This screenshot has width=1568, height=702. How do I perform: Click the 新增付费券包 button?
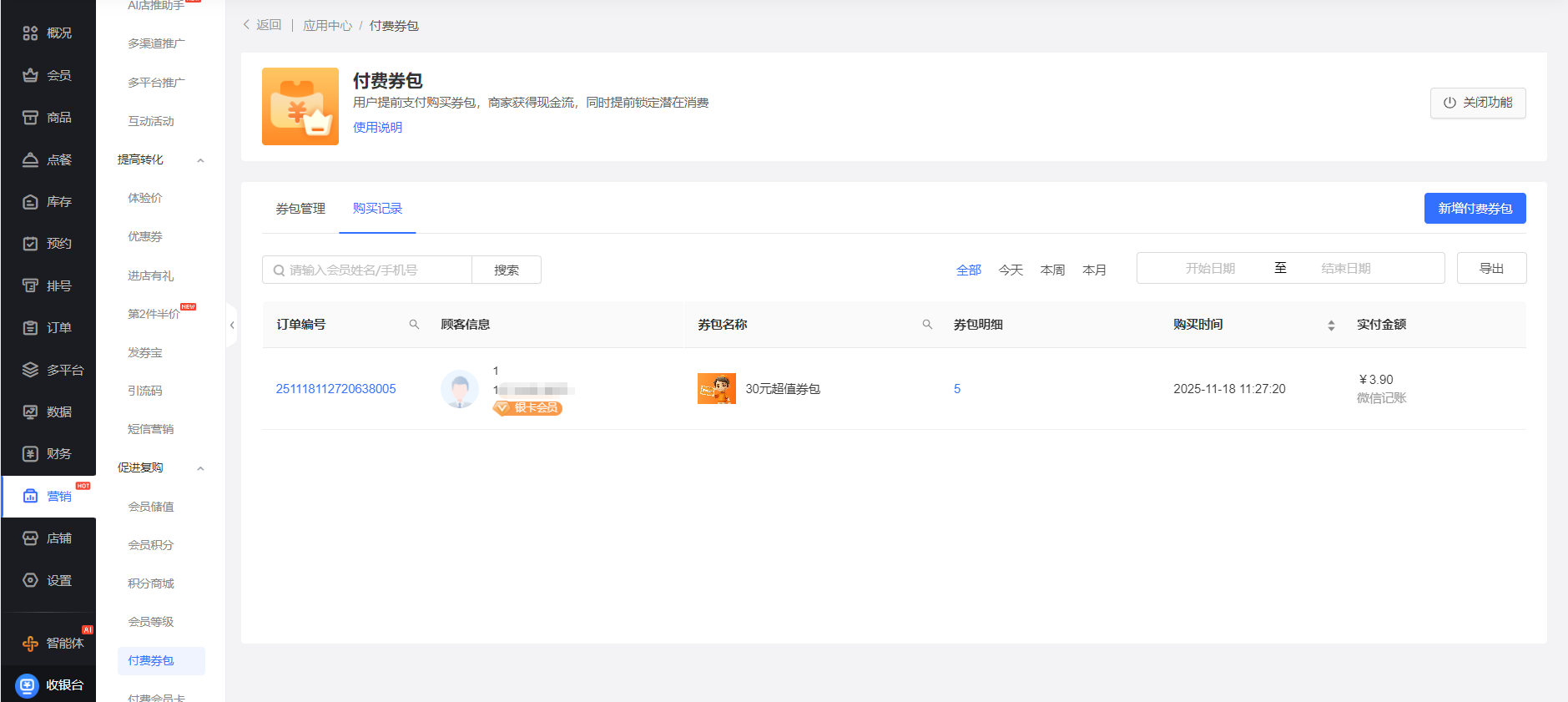(x=1475, y=209)
